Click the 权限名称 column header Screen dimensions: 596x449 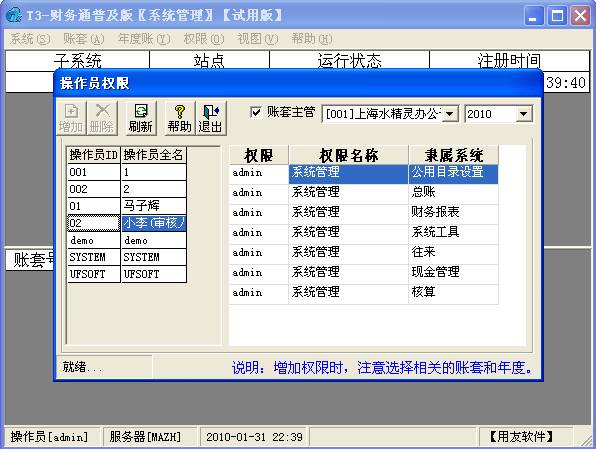(349, 155)
